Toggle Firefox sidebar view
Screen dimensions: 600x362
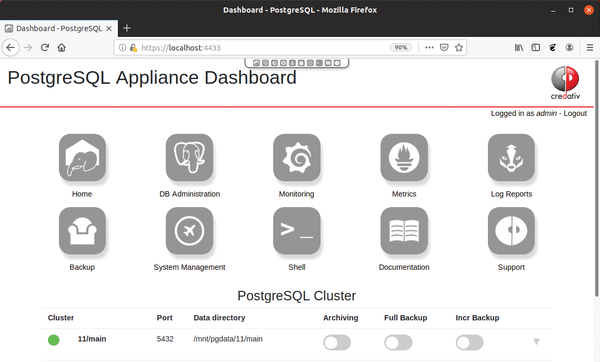coord(536,47)
